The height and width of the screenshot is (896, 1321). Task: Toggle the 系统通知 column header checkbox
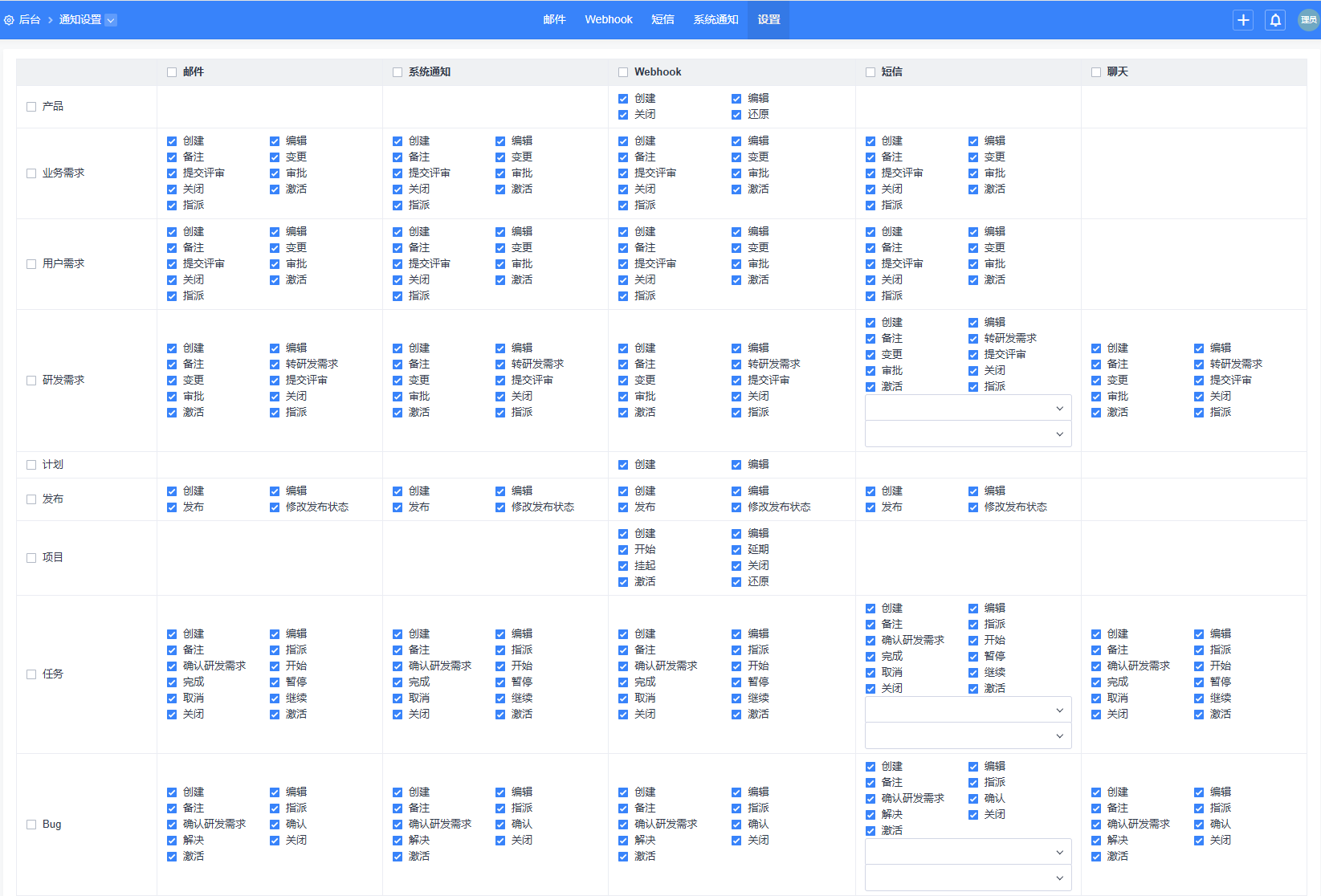[398, 72]
